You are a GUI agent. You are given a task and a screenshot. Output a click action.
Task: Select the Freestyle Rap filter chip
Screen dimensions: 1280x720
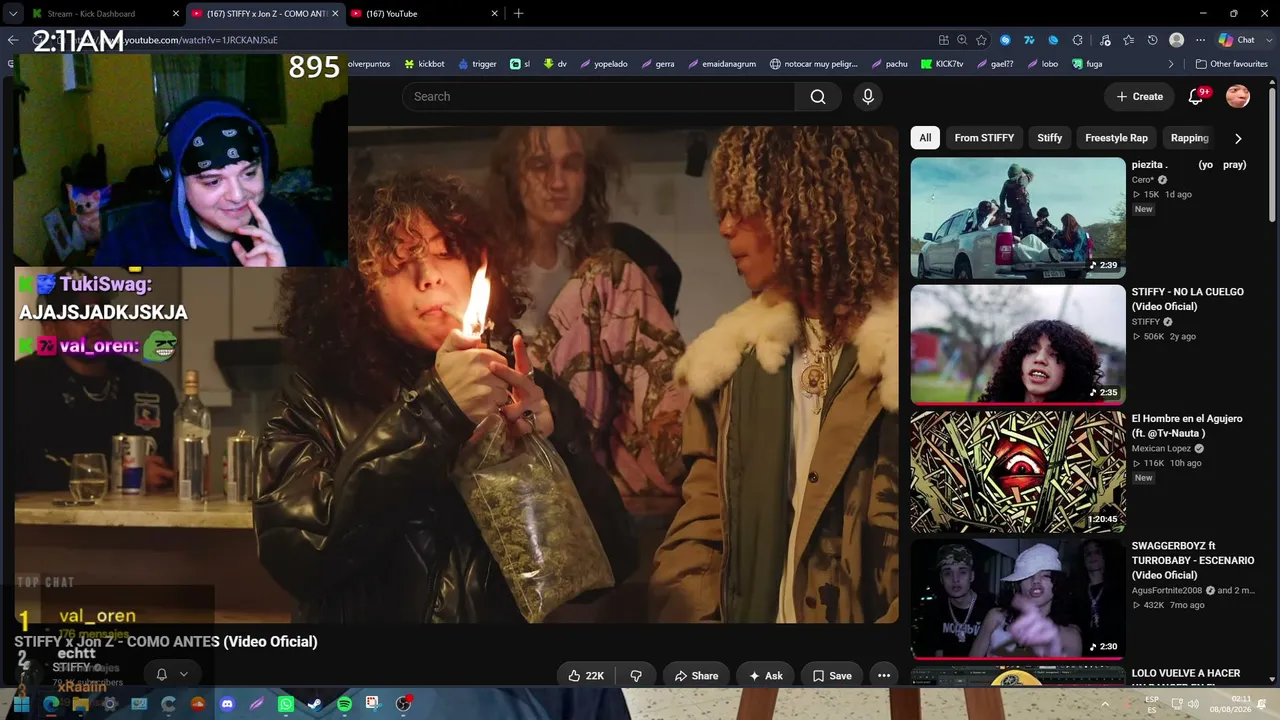pos(1116,138)
